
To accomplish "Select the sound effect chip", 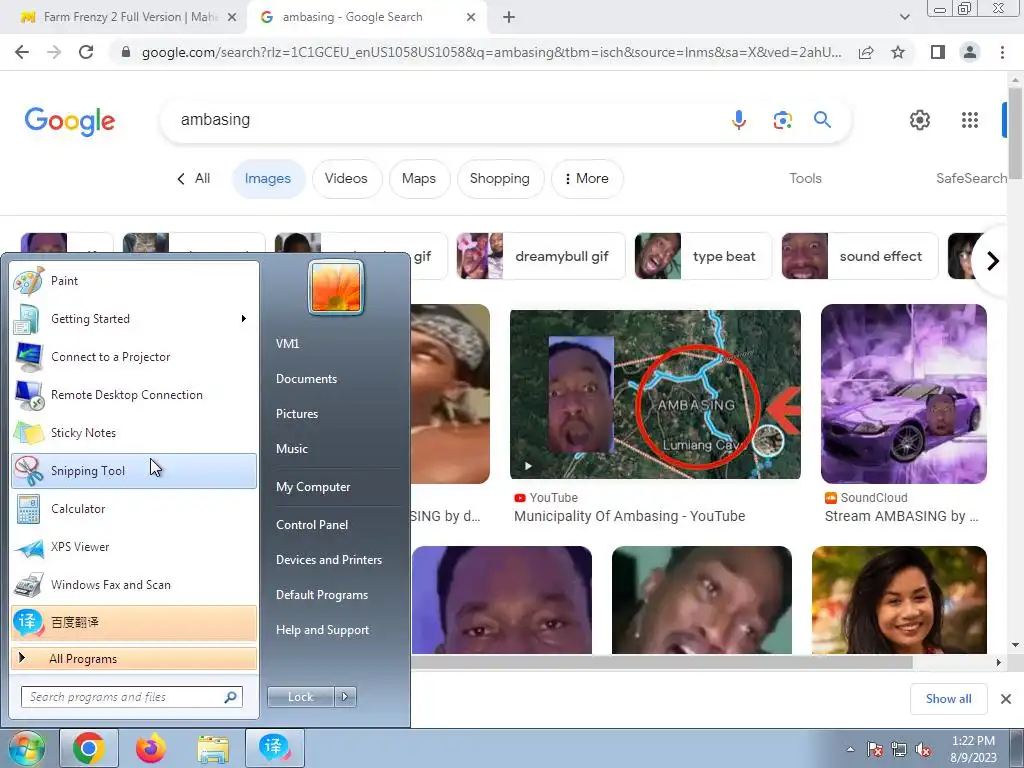I will point(859,256).
